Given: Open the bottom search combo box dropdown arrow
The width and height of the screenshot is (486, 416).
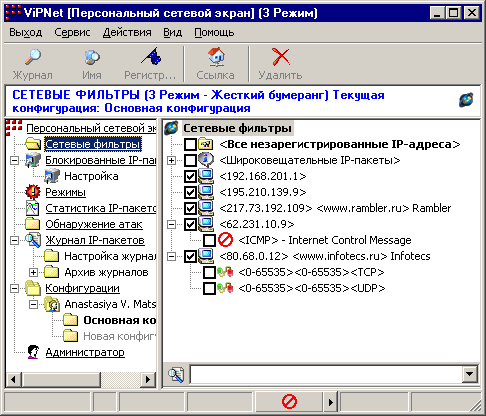Looking at the screenshot, I should point(469,374).
